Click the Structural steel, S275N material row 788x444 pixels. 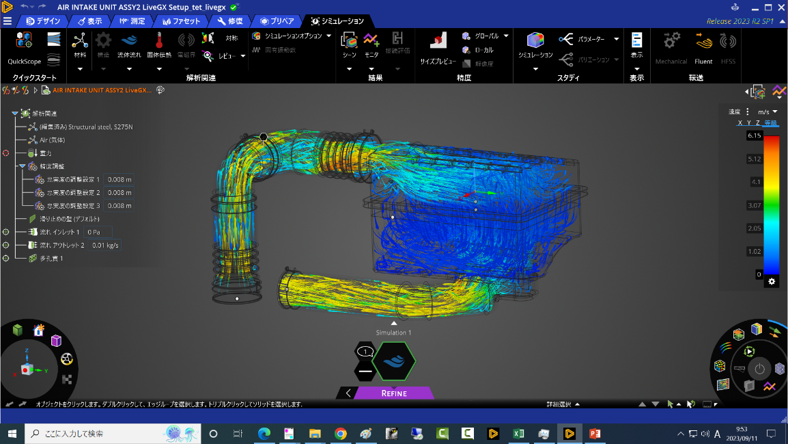(x=81, y=127)
